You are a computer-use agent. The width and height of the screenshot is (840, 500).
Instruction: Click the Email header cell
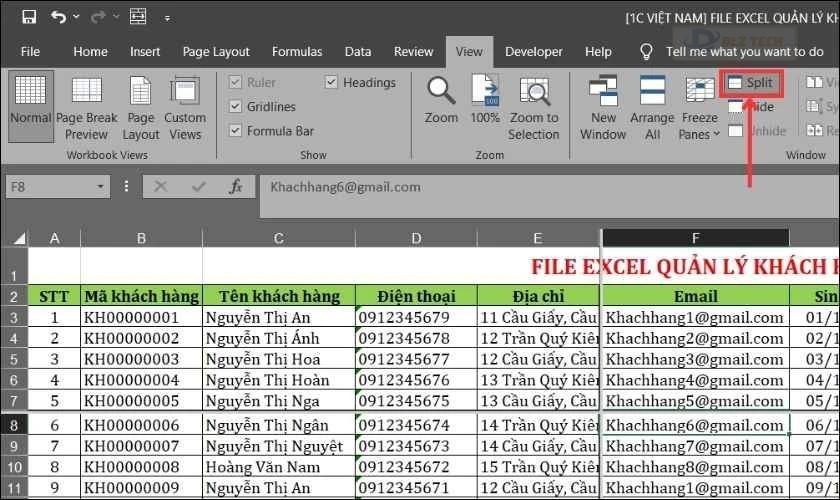(x=695, y=296)
